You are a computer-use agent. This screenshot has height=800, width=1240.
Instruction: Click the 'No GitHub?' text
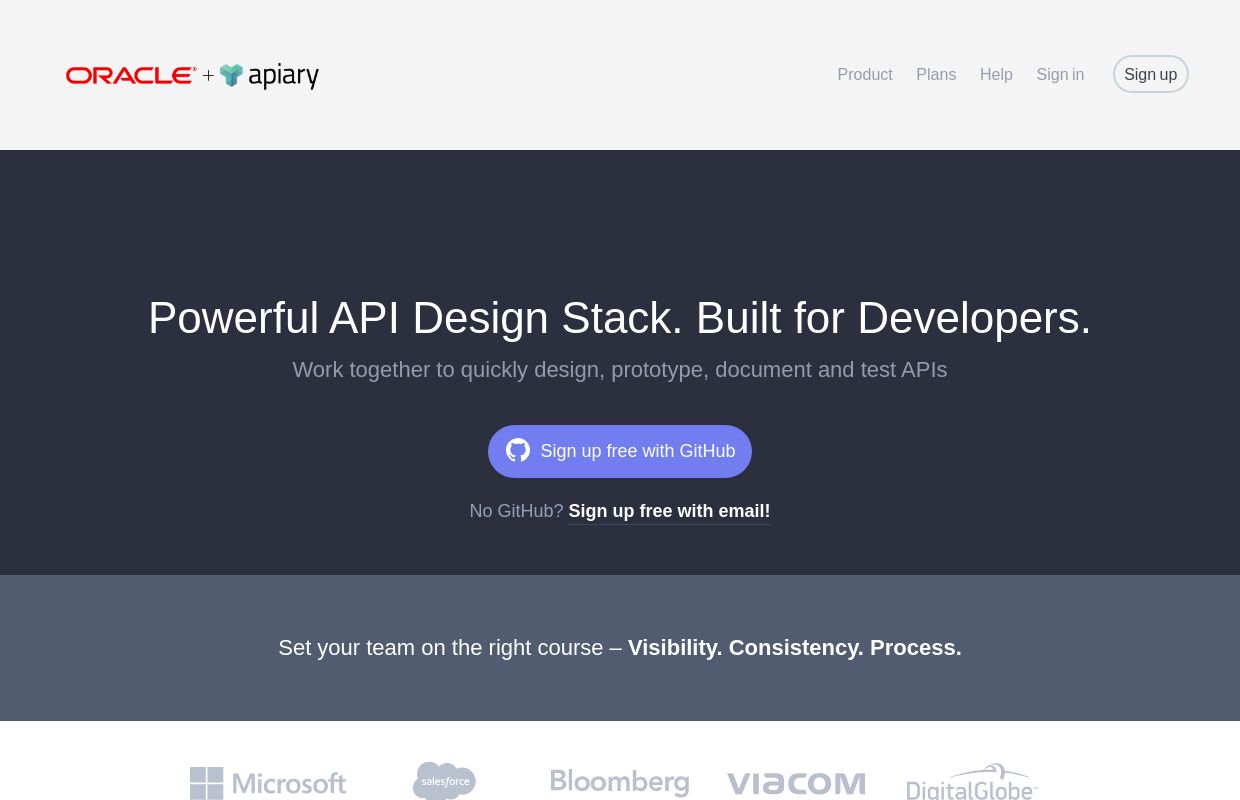coord(516,511)
